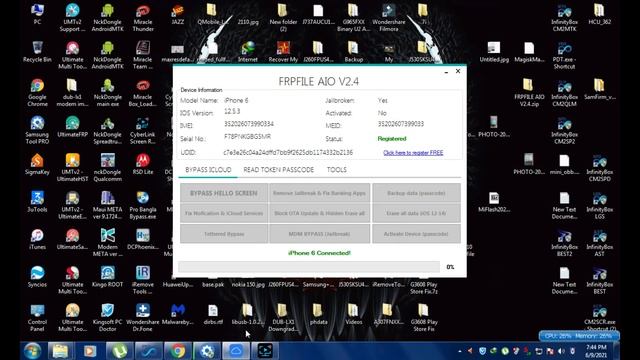The height and width of the screenshot is (360, 640).
Task: Open the iRemove Tools desktop icon
Action: 142,280
